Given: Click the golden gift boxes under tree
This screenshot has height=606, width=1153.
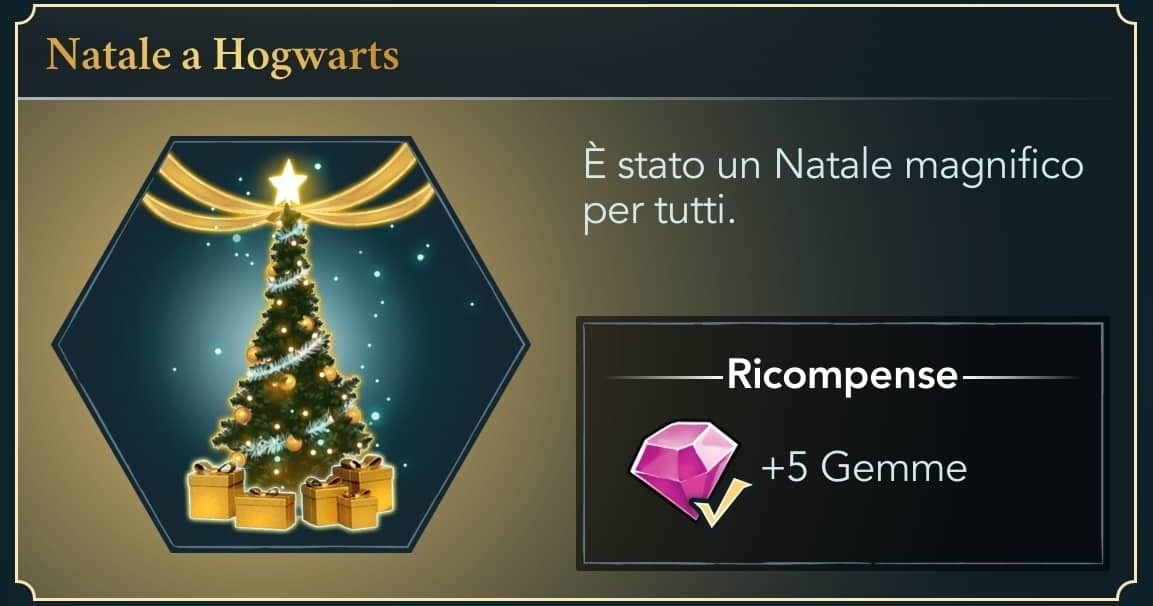Looking at the screenshot, I should (290, 491).
